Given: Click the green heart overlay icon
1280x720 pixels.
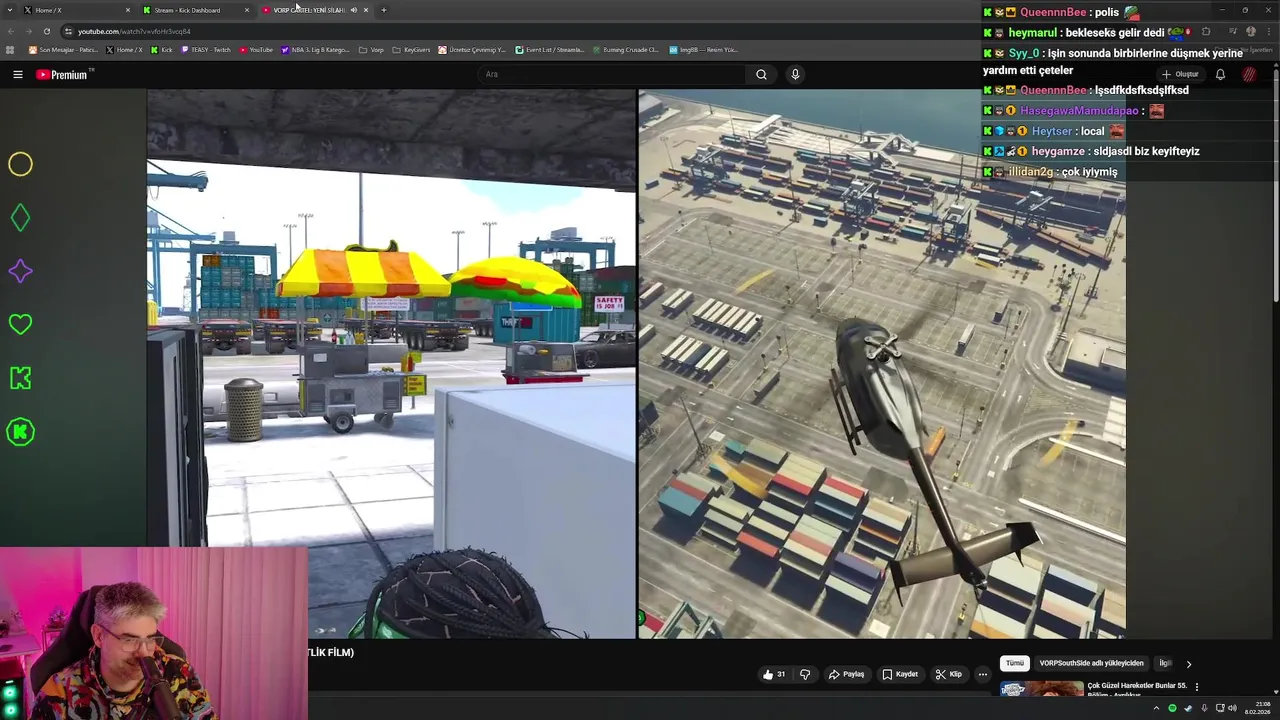Looking at the screenshot, I should point(20,324).
